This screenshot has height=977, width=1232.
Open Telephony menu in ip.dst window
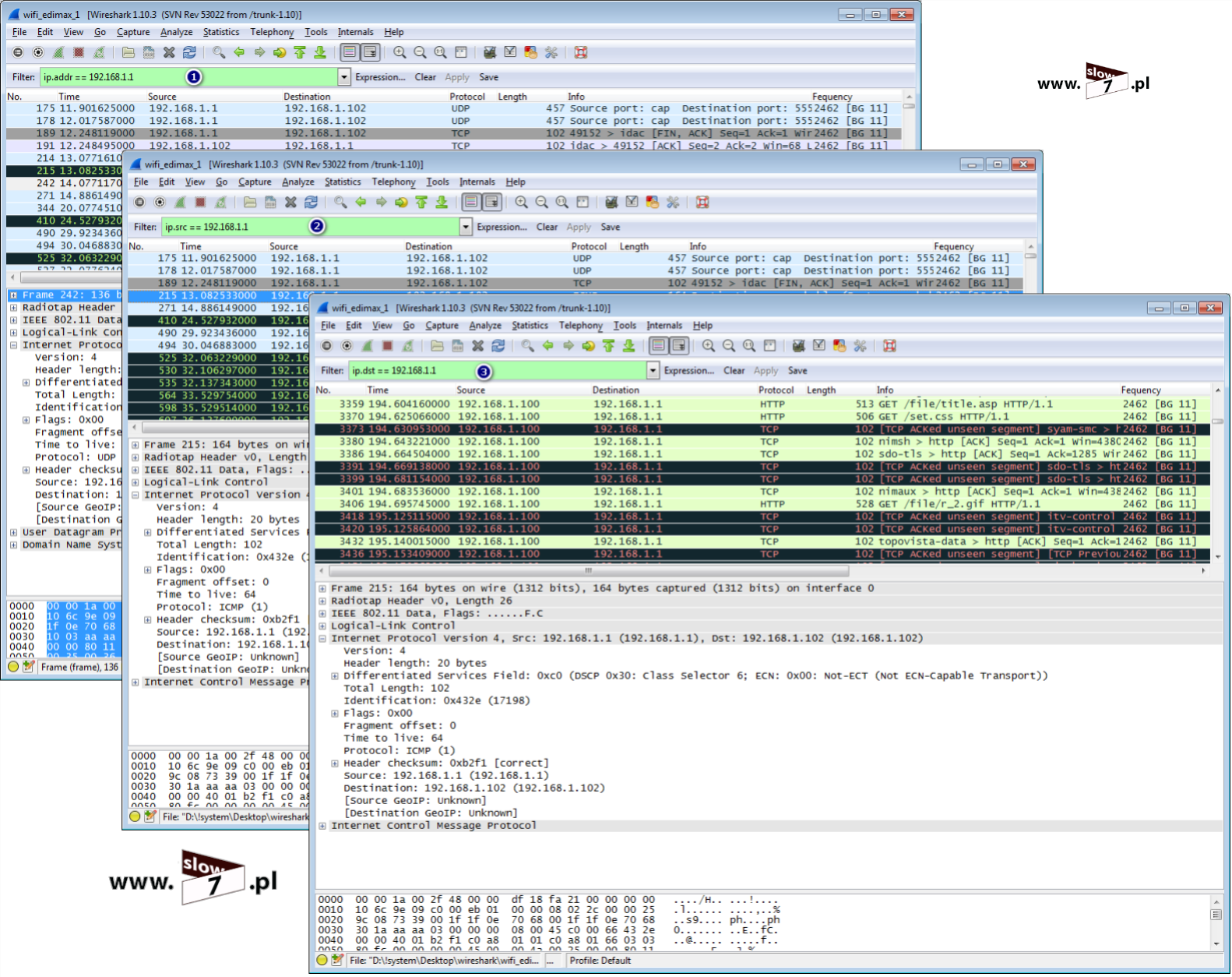[580, 326]
